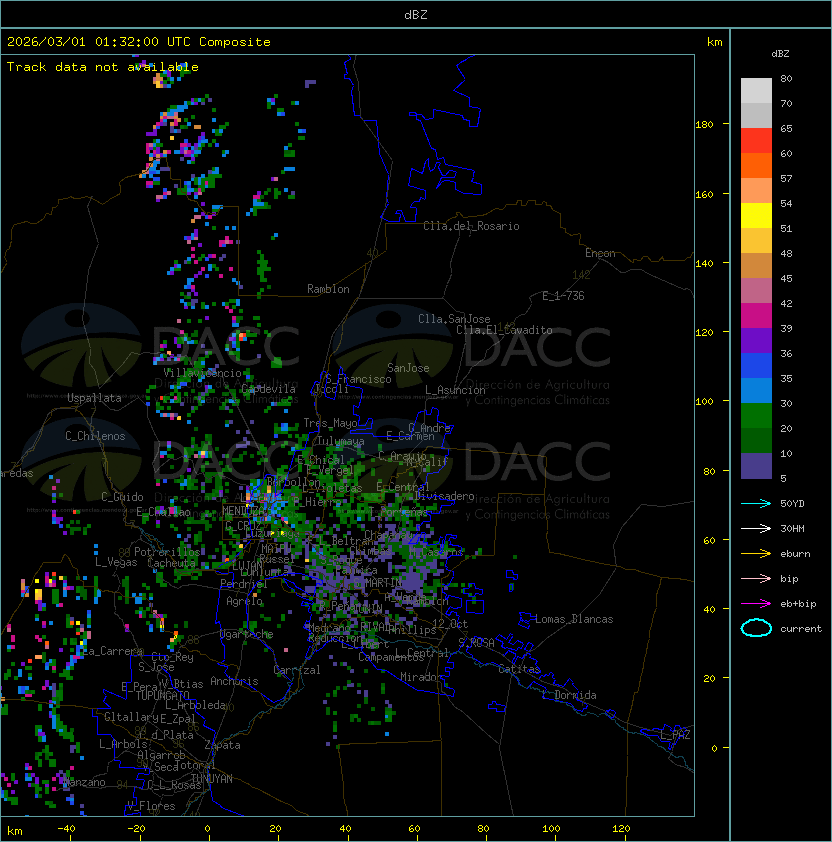Click the 'Clla.El_Cavadito' map label

[x=504, y=330]
